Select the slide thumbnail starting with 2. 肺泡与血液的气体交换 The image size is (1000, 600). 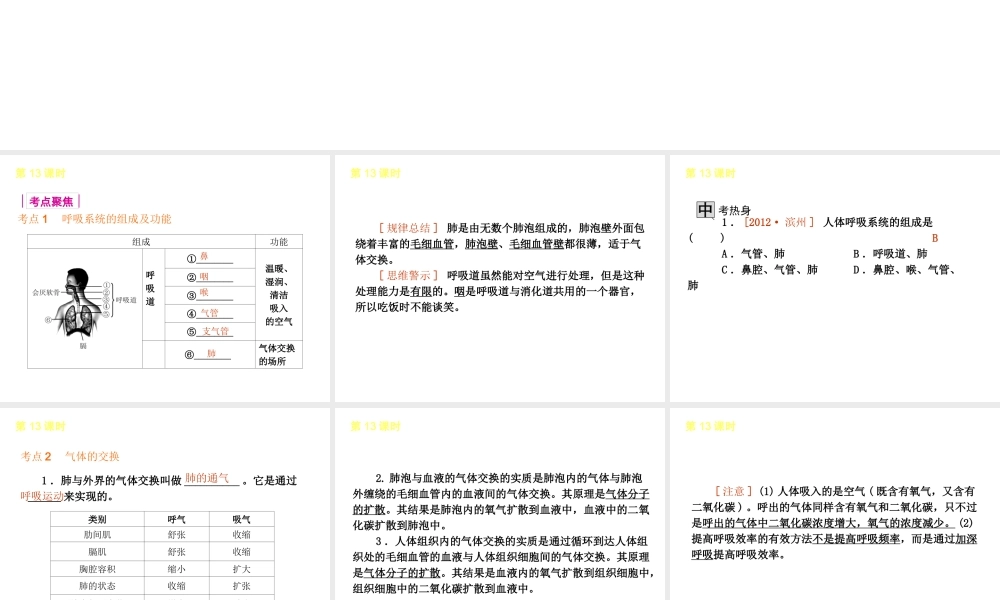499,504
